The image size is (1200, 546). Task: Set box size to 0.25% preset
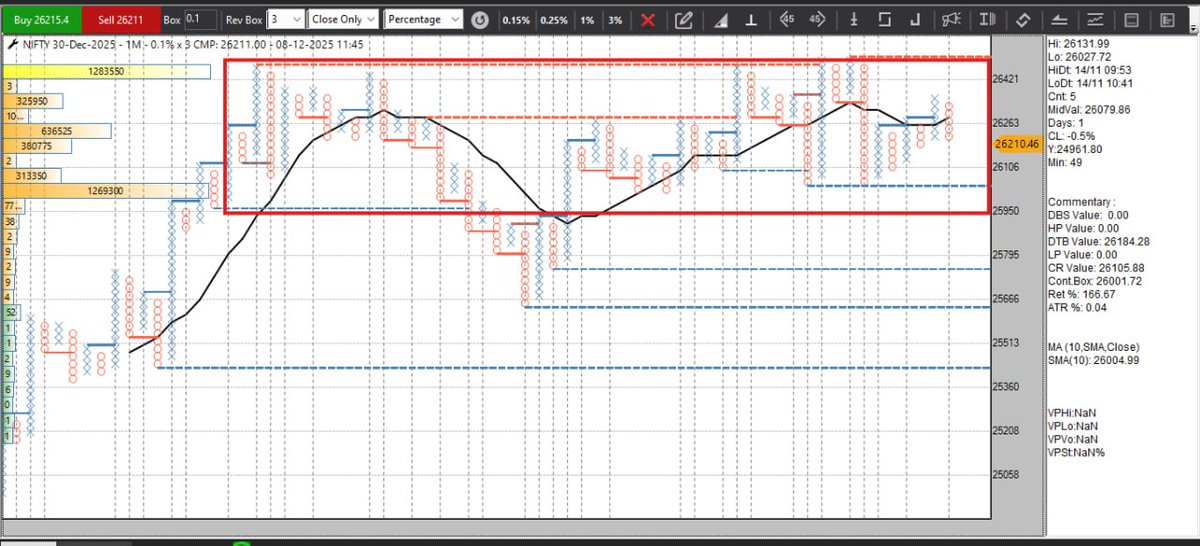pos(553,19)
